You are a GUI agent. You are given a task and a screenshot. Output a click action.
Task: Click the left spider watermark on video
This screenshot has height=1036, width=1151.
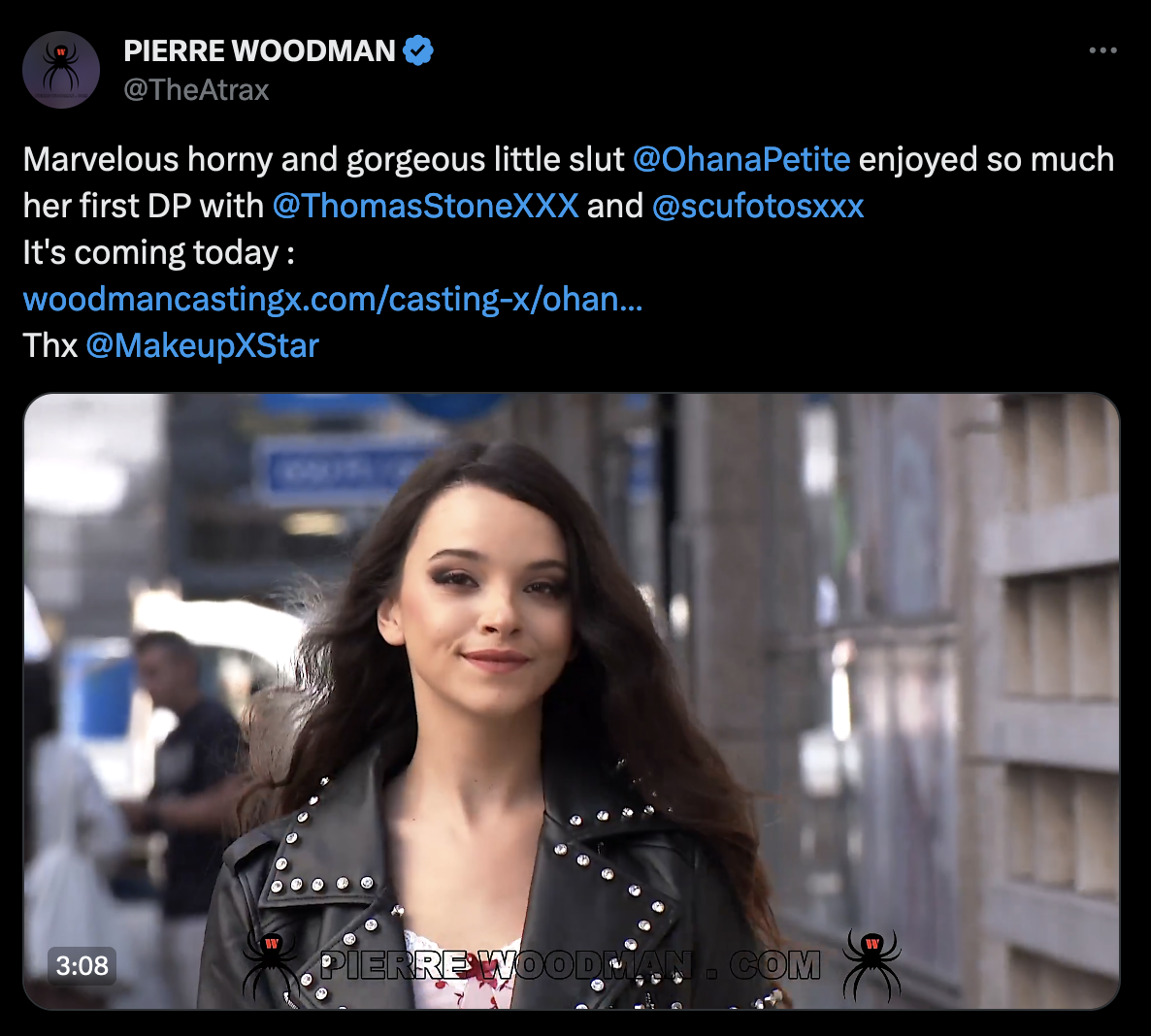[271, 966]
